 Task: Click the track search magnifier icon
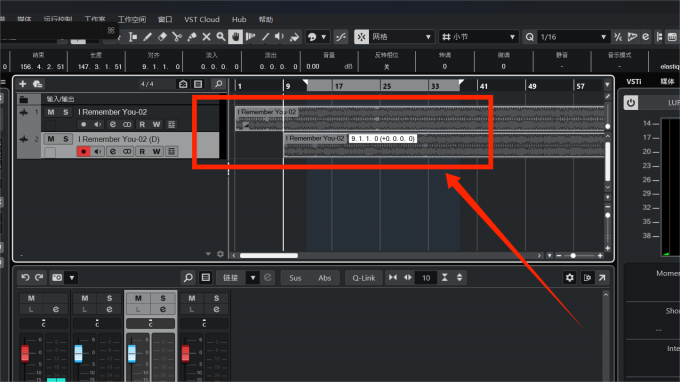219,84
